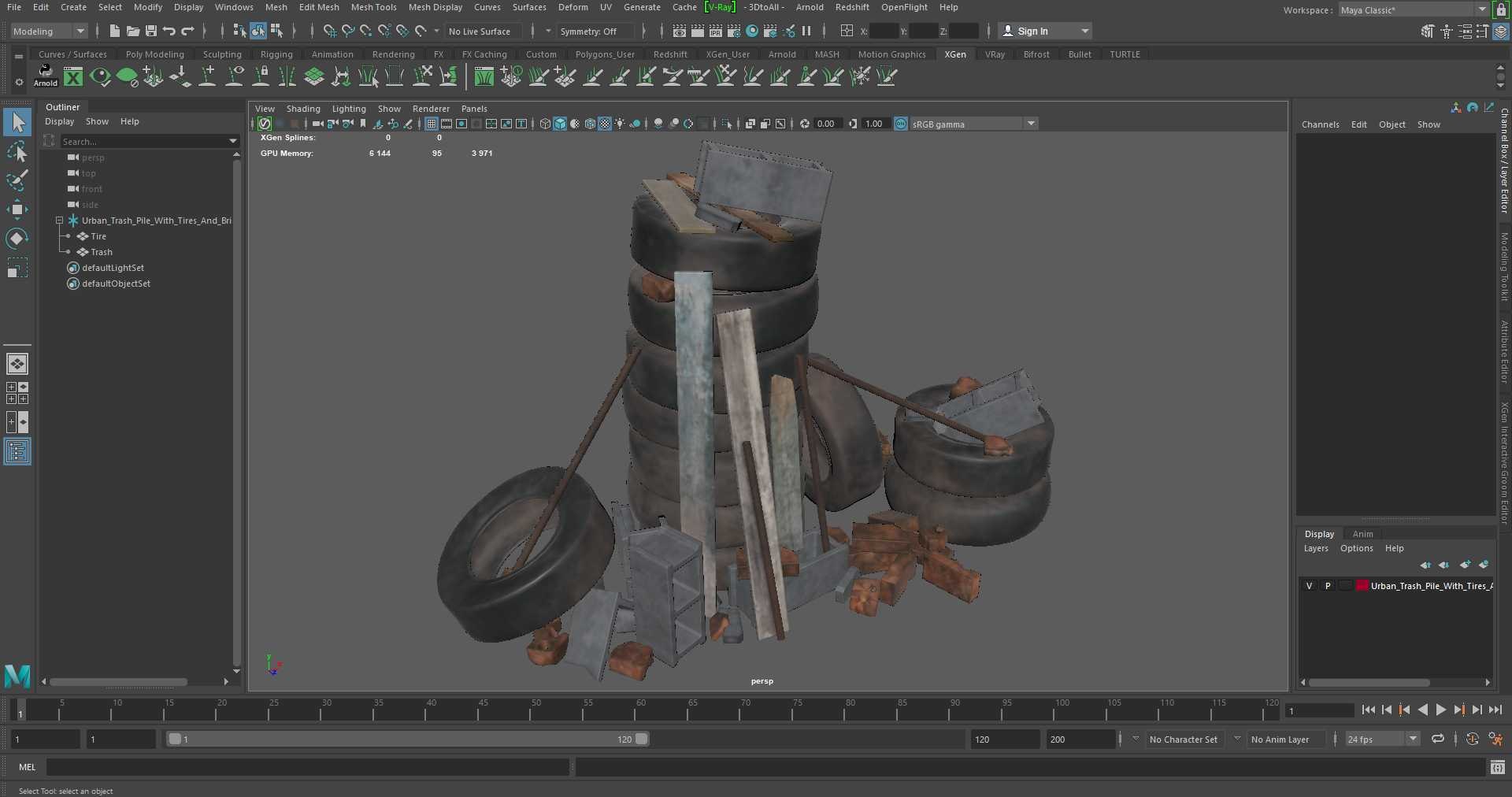Collapse Urban_Trash_Pile group in Outliner
Screen dimensions: 1512x797
click(59, 221)
